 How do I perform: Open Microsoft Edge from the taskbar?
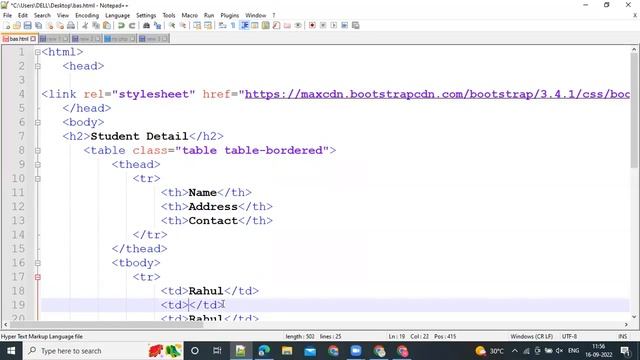264,351
